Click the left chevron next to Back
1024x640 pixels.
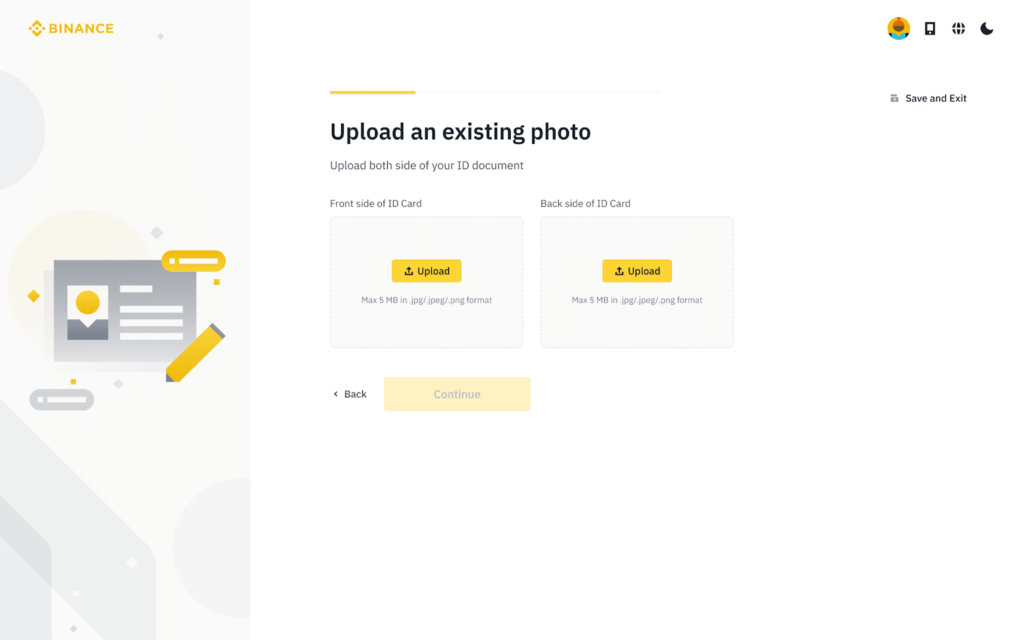coord(334,393)
